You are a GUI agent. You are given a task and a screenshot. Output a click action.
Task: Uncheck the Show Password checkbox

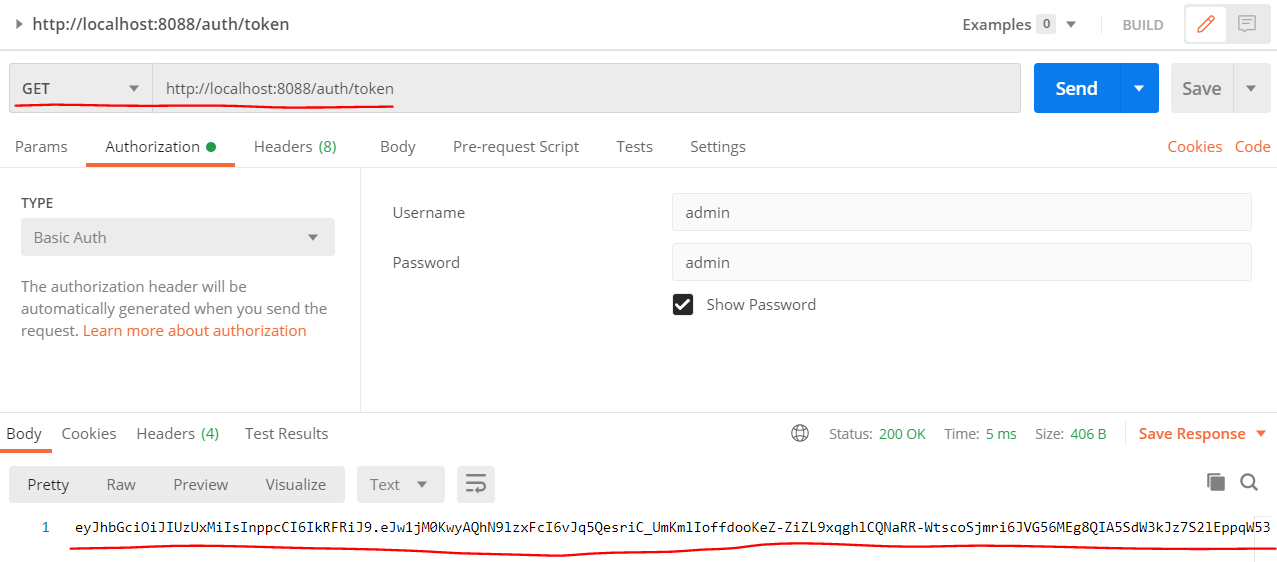click(683, 304)
